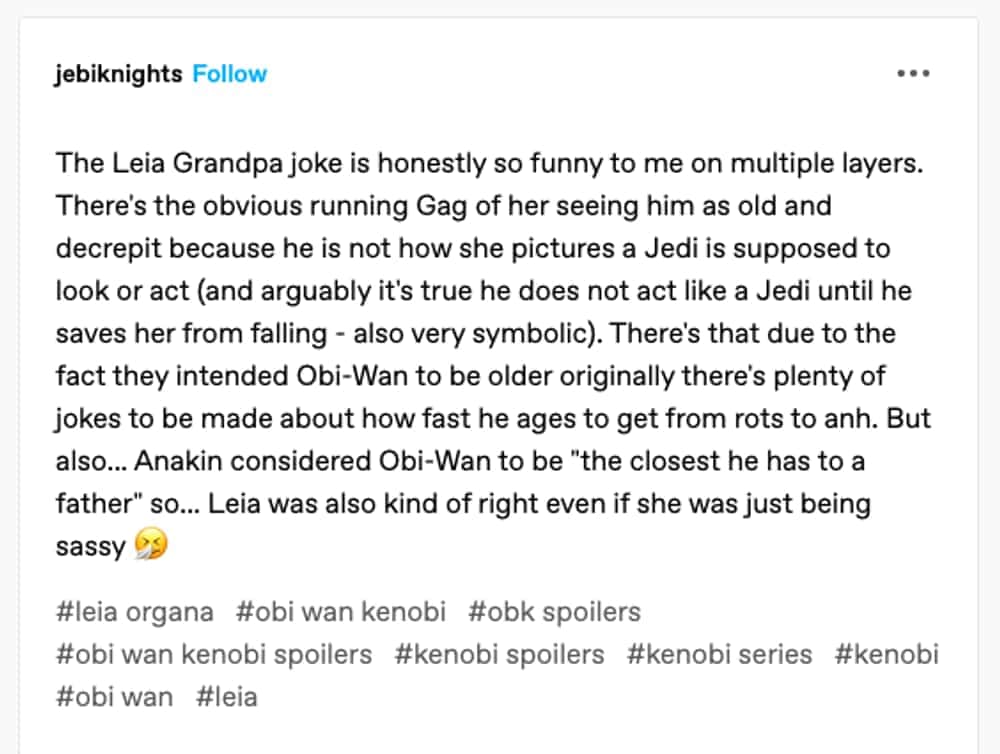Open the #obi wan kenobi spoilers tag

(214, 654)
